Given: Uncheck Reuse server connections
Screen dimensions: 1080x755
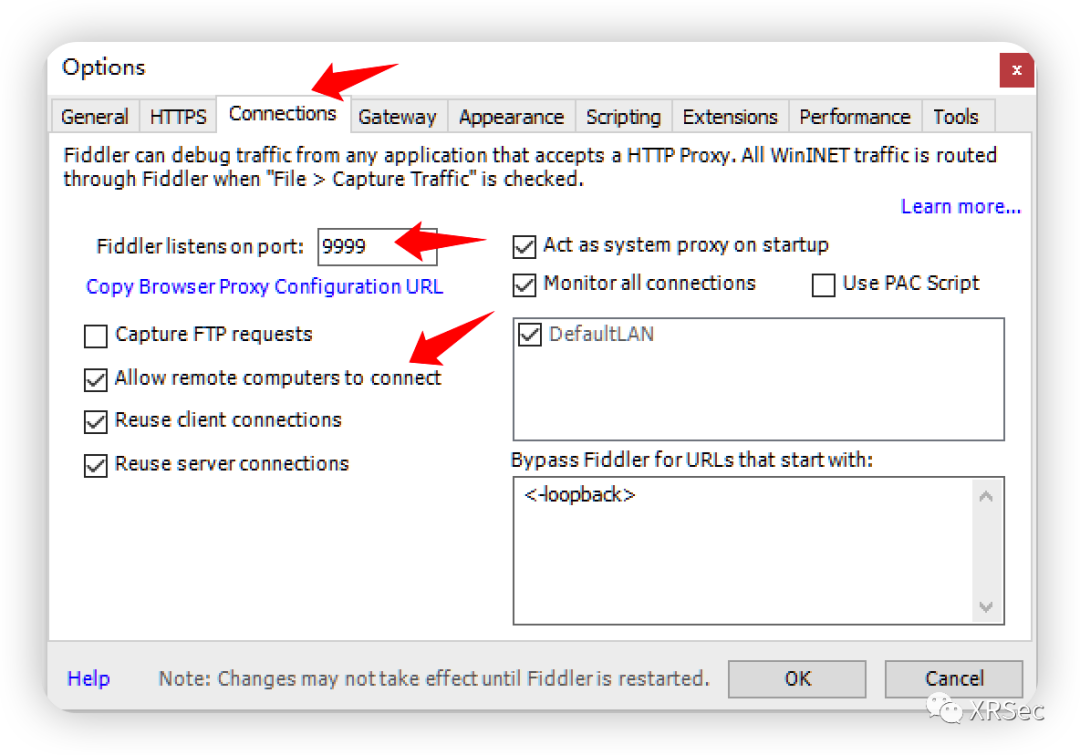Looking at the screenshot, I should [96, 465].
